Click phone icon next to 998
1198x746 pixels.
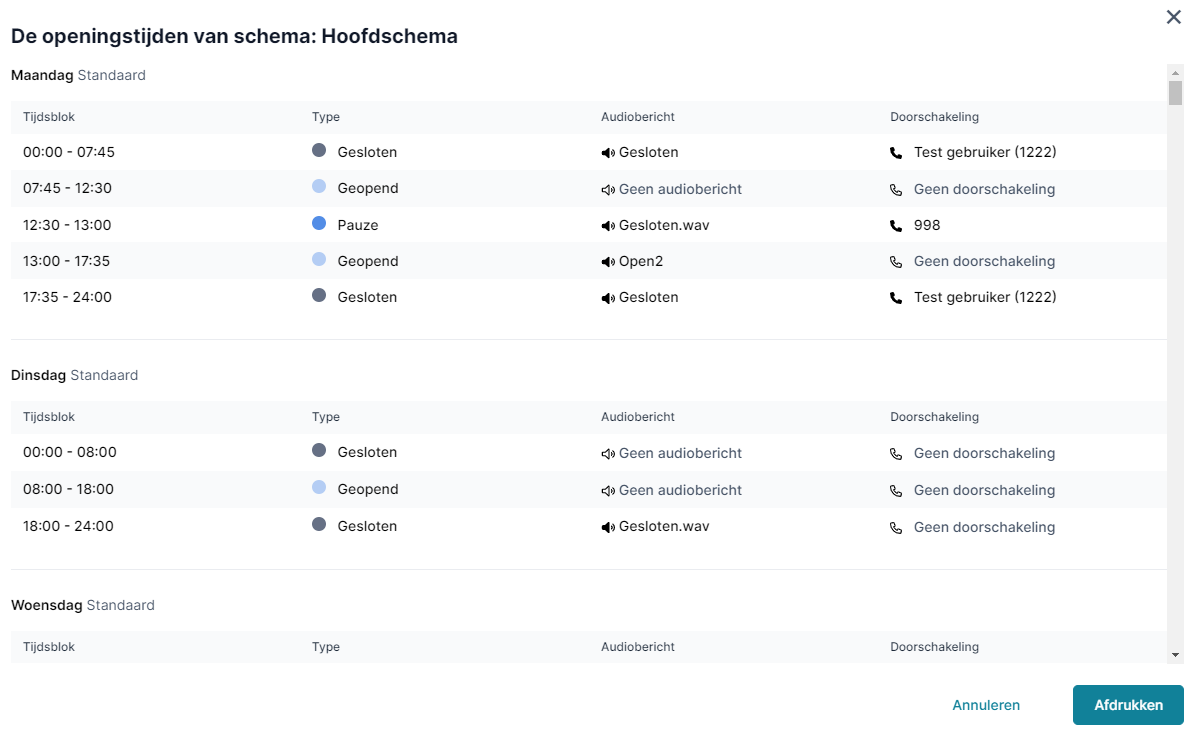click(896, 226)
